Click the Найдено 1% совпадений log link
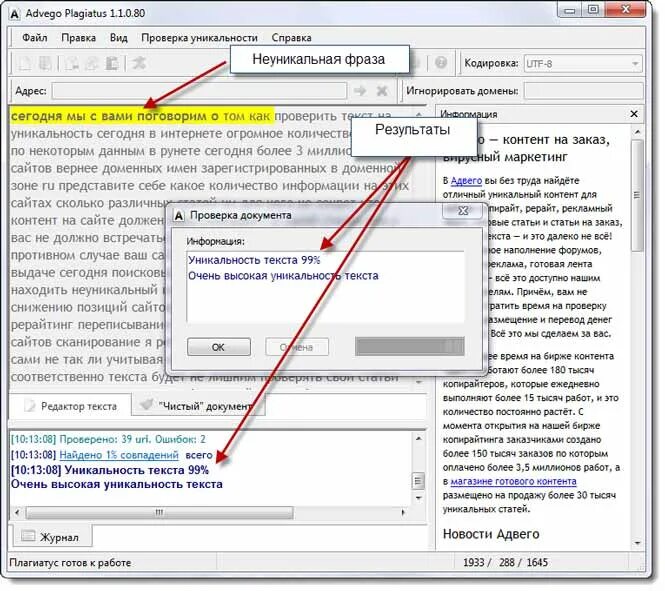The width and height of the screenshot is (665, 591). (x=119, y=455)
